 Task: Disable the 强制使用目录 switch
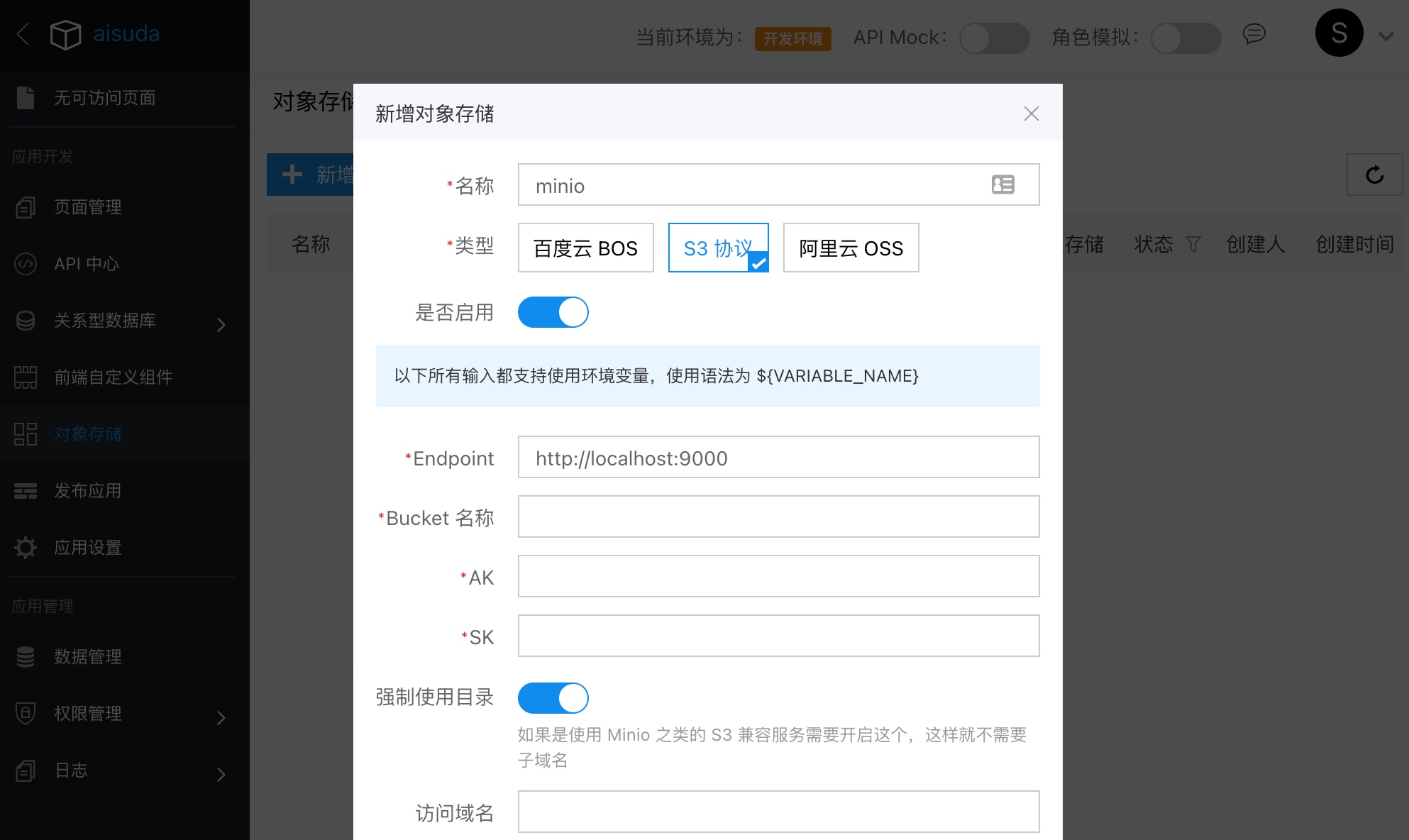tap(553, 698)
